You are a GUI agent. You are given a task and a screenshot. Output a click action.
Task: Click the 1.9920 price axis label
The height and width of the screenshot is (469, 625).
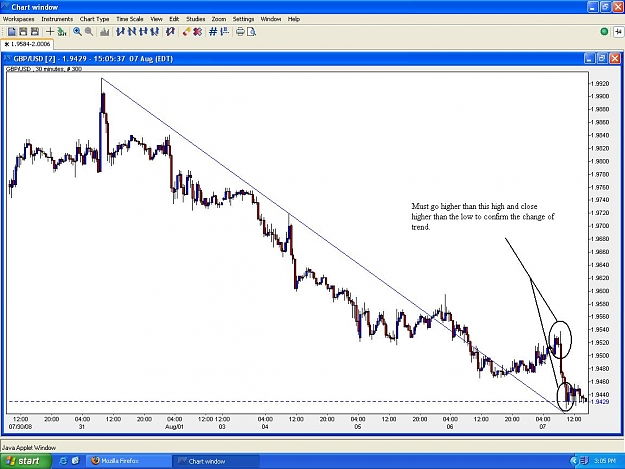[x=600, y=84]
